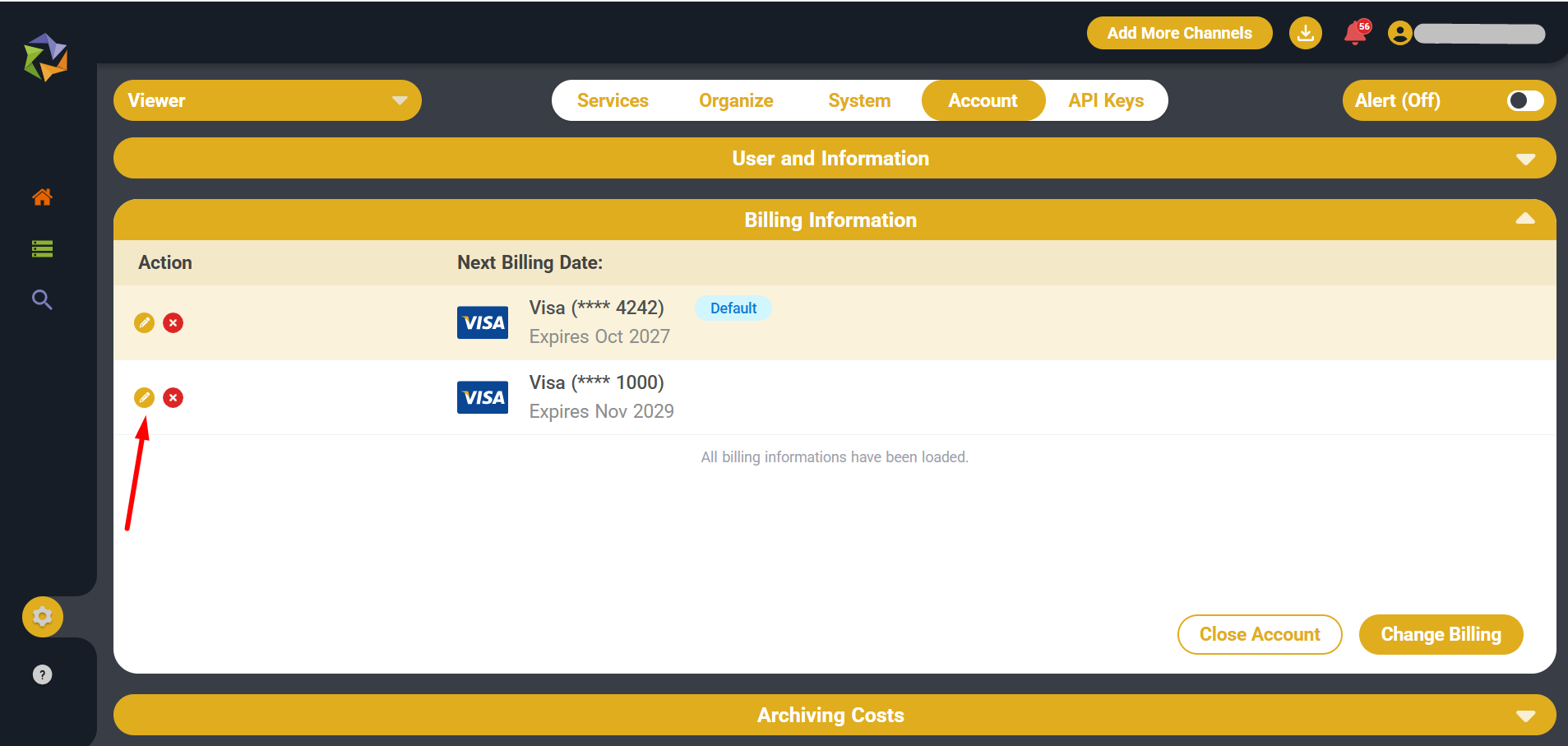The height and width of the screenshot is (746, 1568).
Task: Delete the Visa 1000 card
Action: tap(173, 397)
